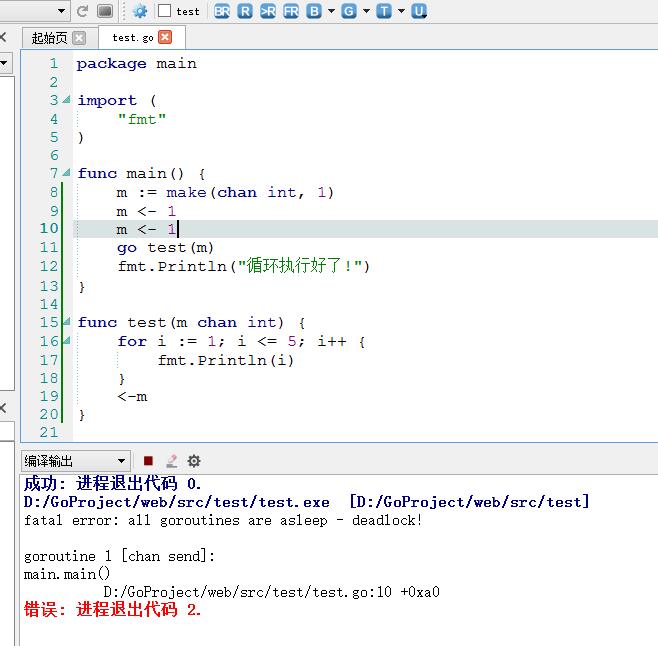Collapse the func main fold marker
This screenshot has height=646, width=658.
[x=66, y=173]
